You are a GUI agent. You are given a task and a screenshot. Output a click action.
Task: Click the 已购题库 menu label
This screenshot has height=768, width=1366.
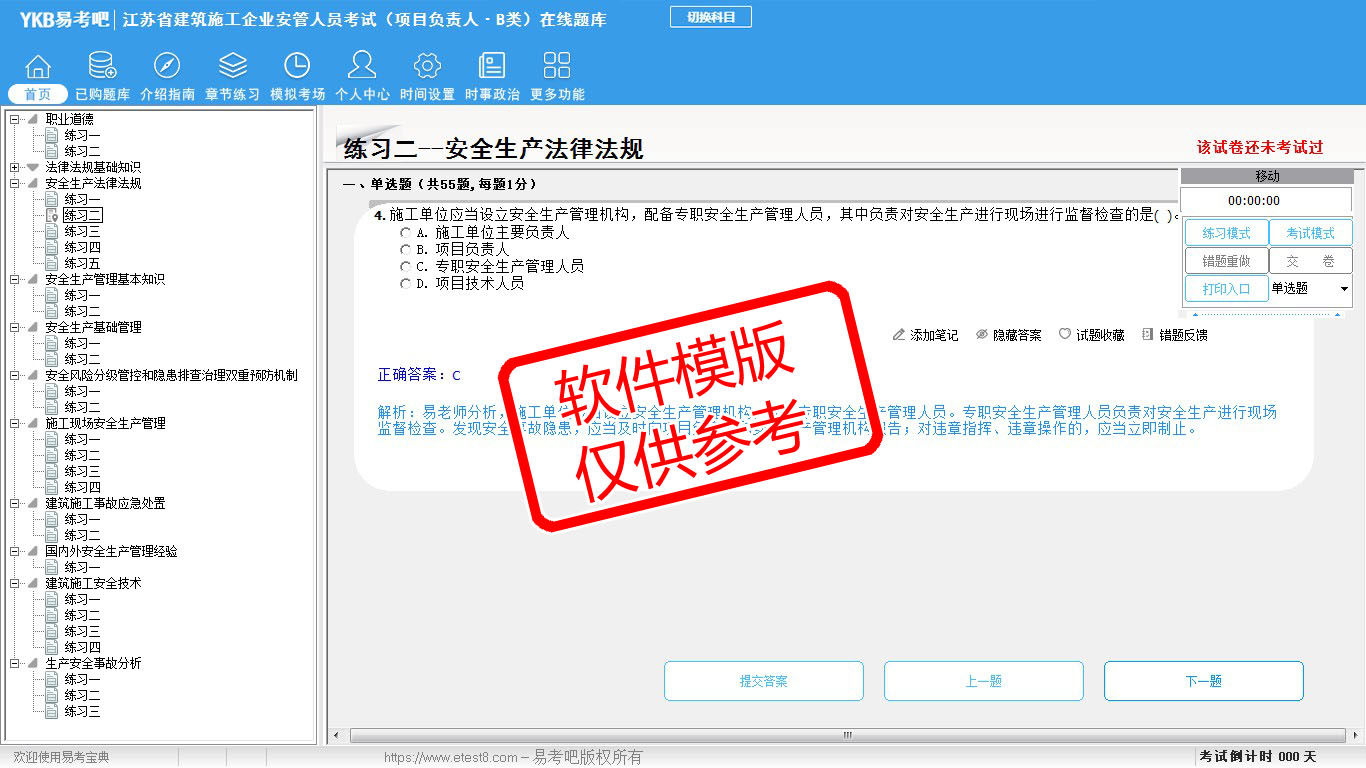(x=102, y=94)
